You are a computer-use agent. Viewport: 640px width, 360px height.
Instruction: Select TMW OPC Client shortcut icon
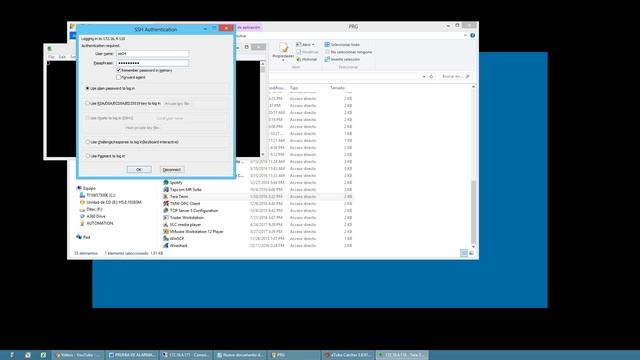[166, 203]
